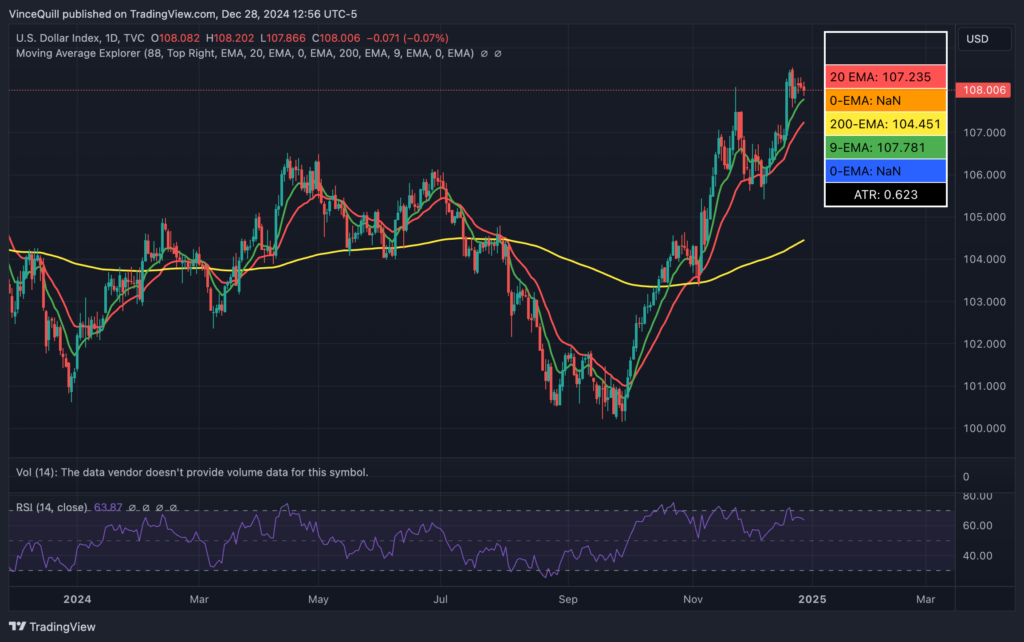Screen dimensions: 1024x642
Task: Hide the RSI indicator
Action: coord(146,508)
